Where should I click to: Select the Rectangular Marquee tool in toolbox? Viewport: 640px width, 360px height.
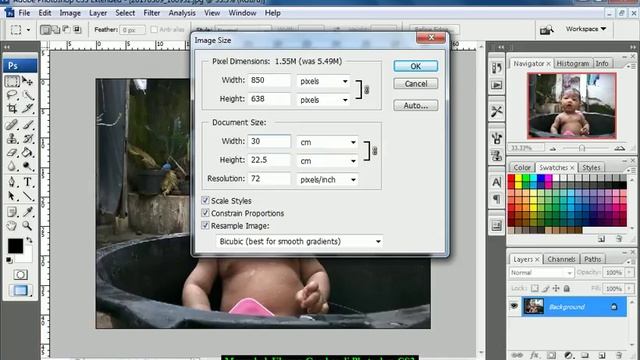(12, 81)
